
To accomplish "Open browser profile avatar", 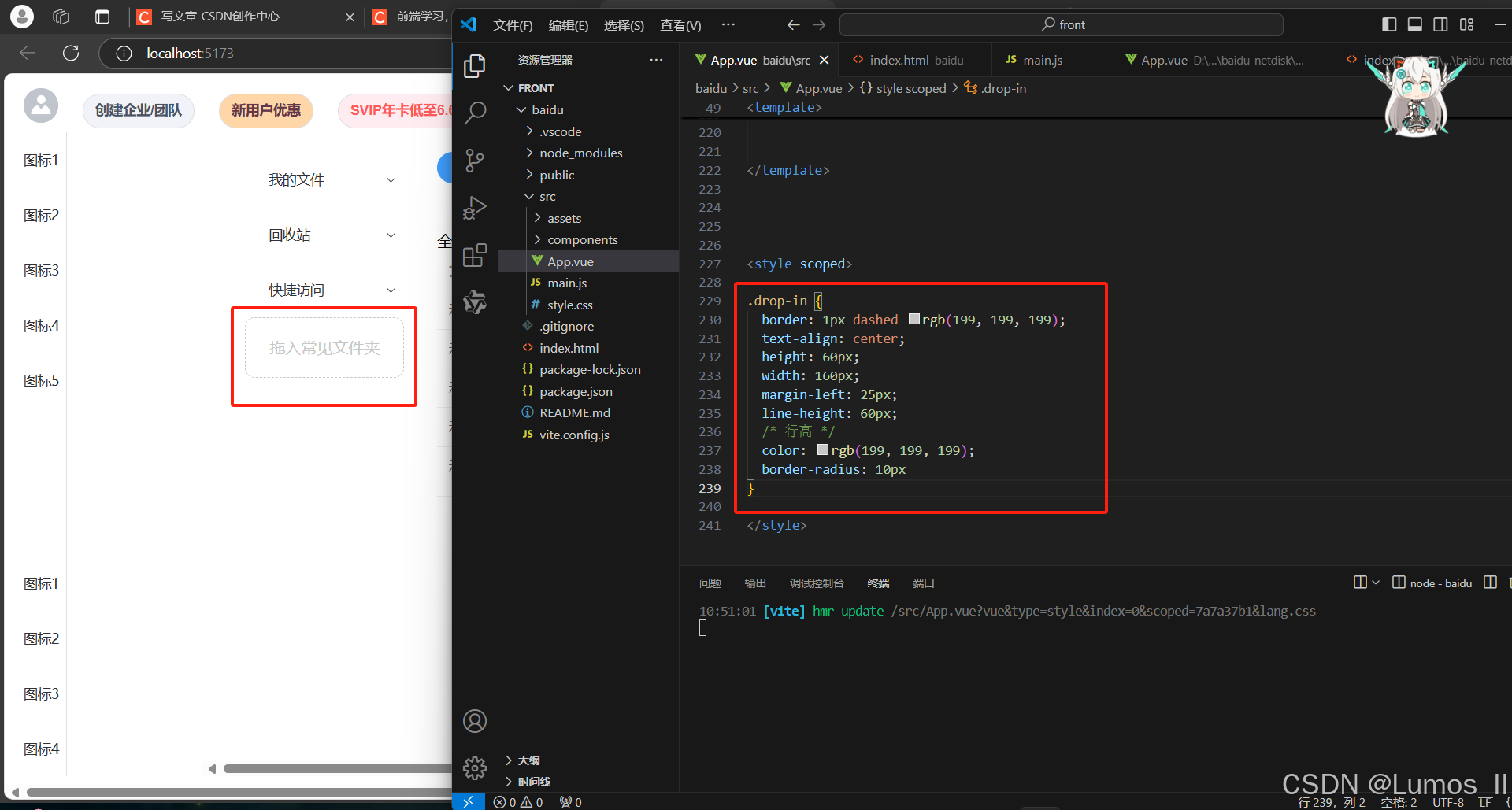I will pyautogui.click(x=21, y=17).
